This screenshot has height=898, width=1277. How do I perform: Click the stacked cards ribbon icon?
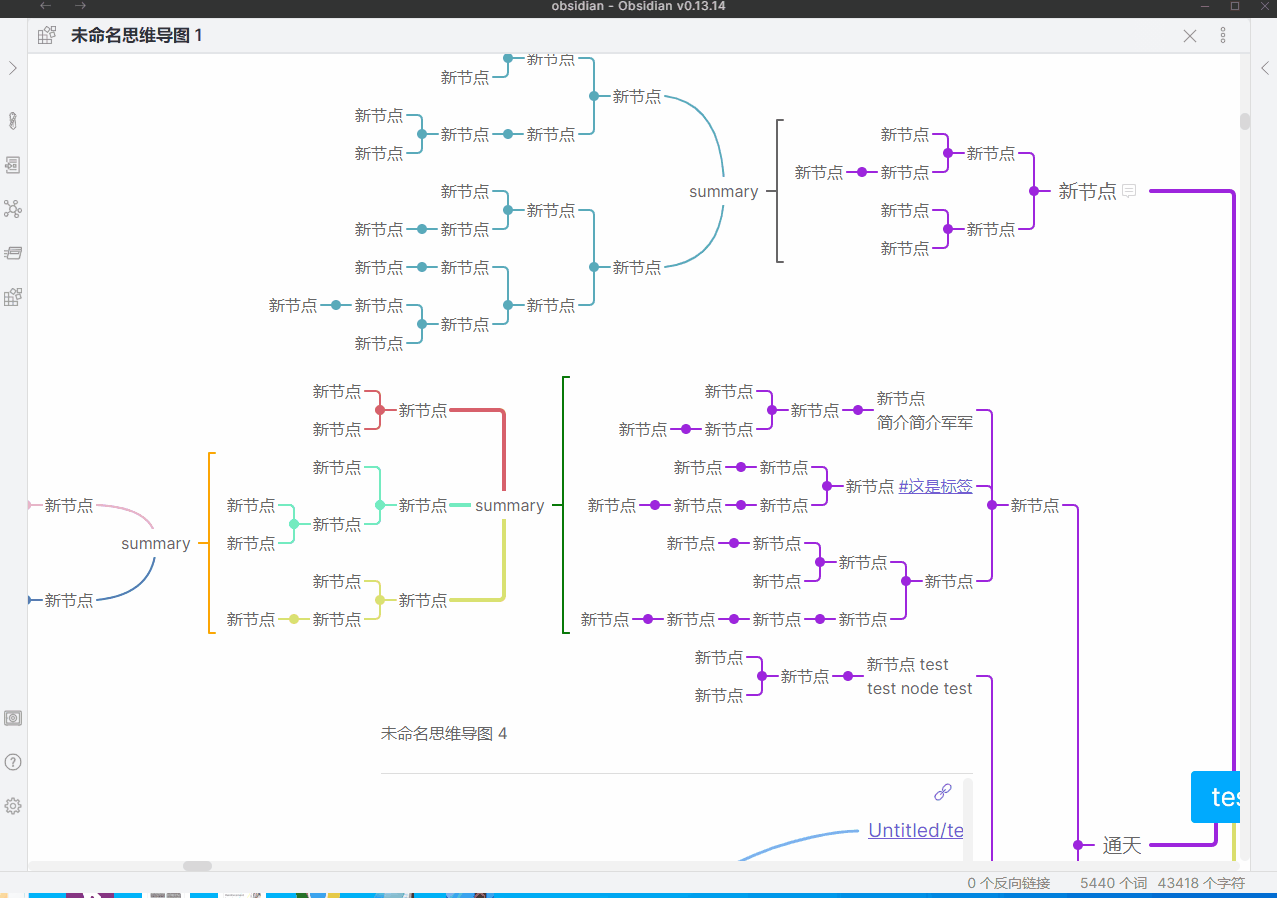click(x=13, y=253)
